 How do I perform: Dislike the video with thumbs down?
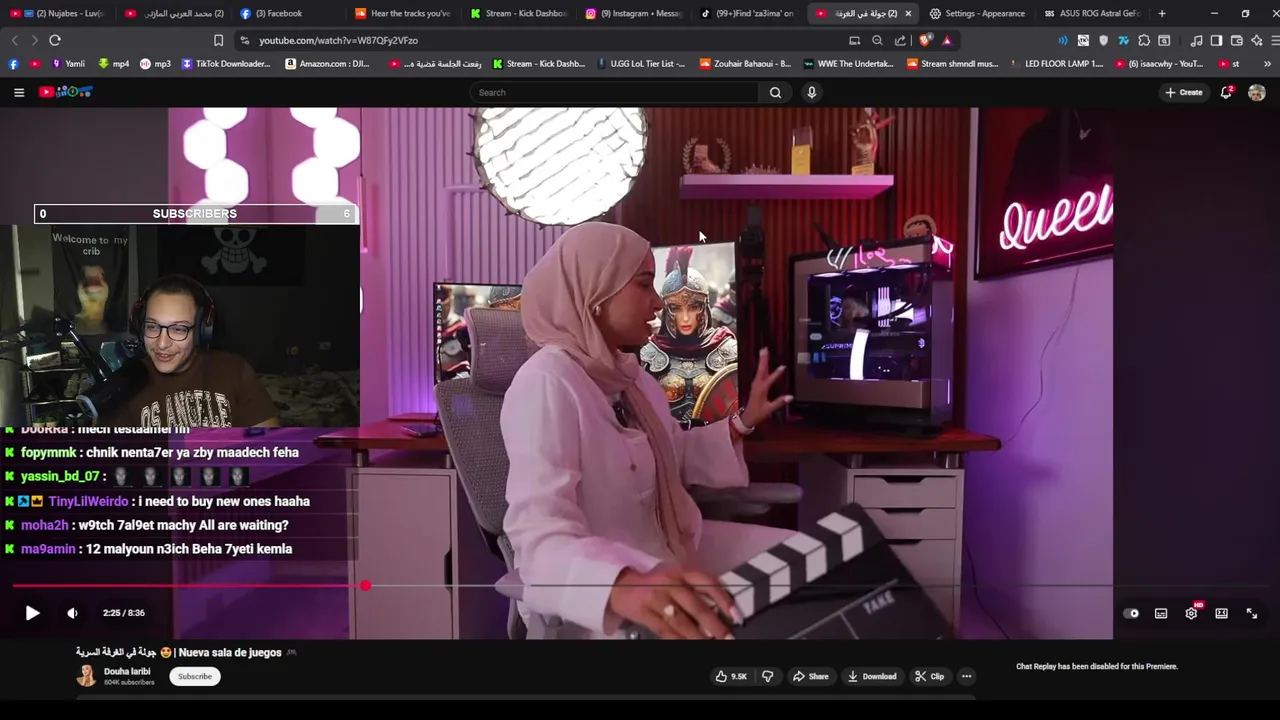click(767, 676)
